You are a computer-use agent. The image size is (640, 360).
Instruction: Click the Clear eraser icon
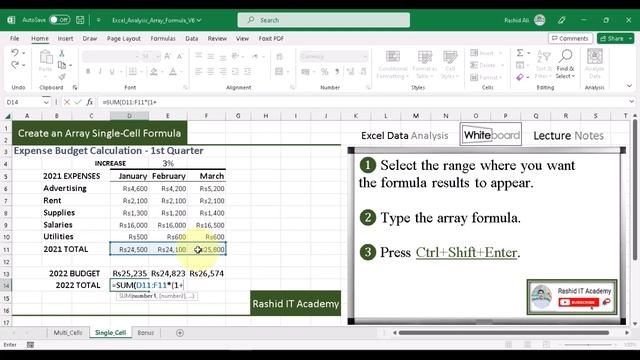[x=520, y=77]
